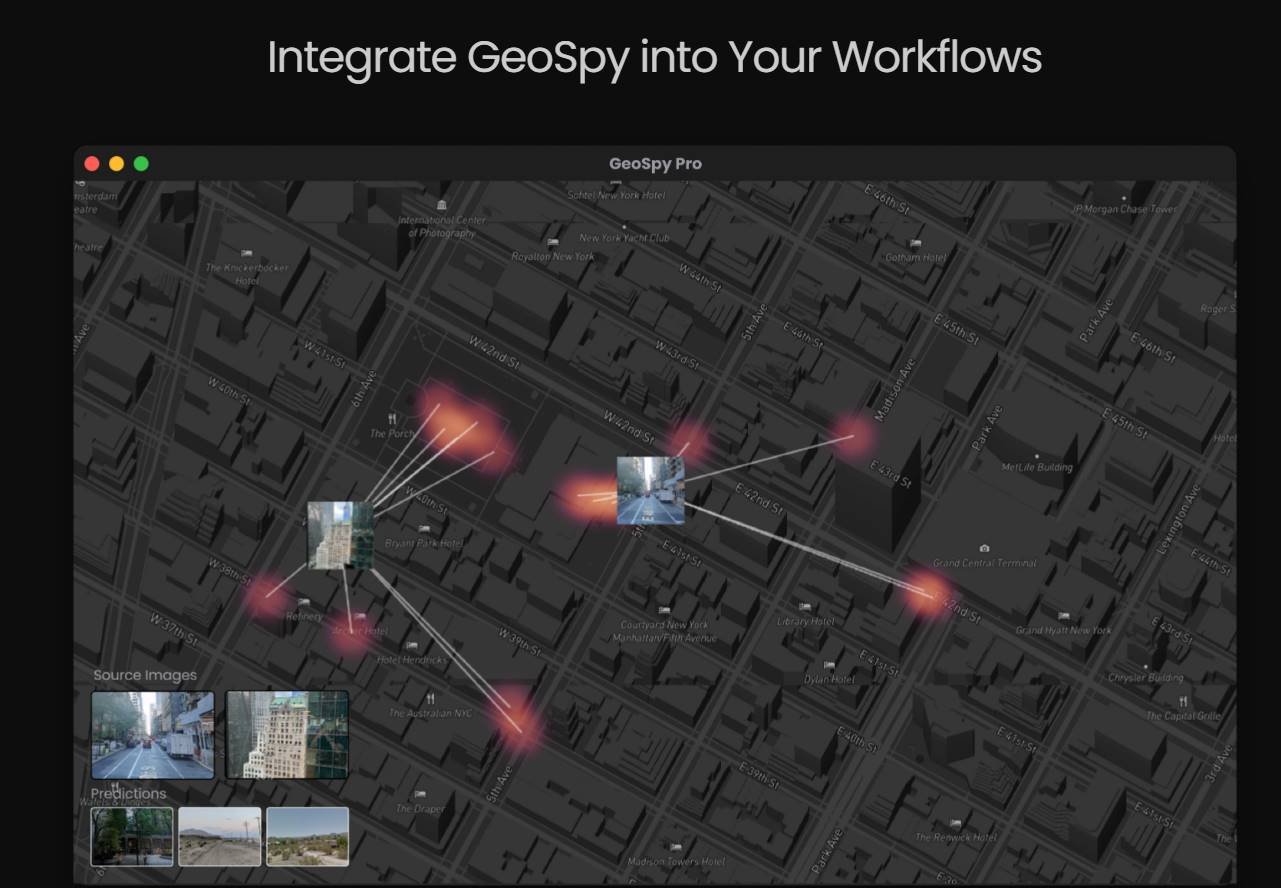
Task: Select The Capital Grille restaurant icon
Action: point(1183,701)
